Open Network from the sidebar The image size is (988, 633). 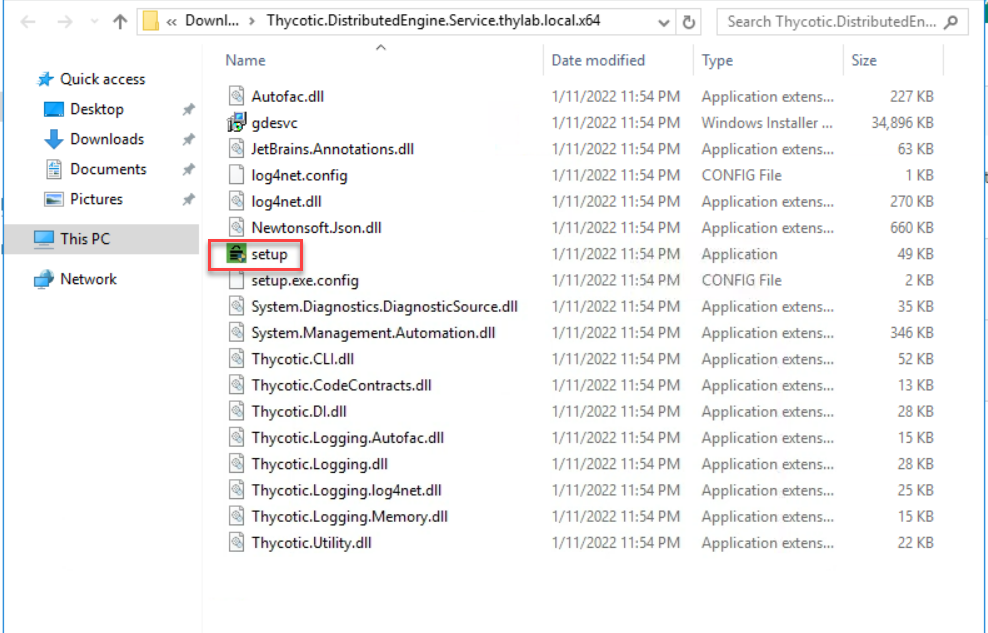click(86, 279)
